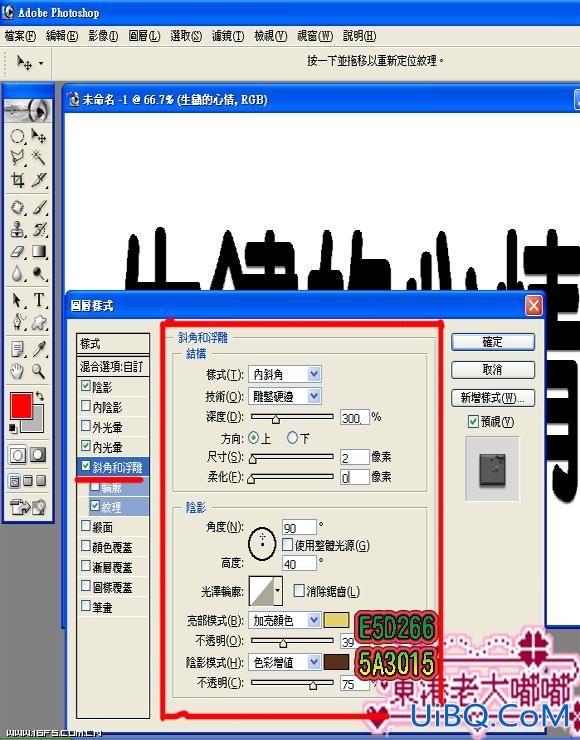
Task: Click the highlight color swatch E5D266
Action: [x=336, y=620]
